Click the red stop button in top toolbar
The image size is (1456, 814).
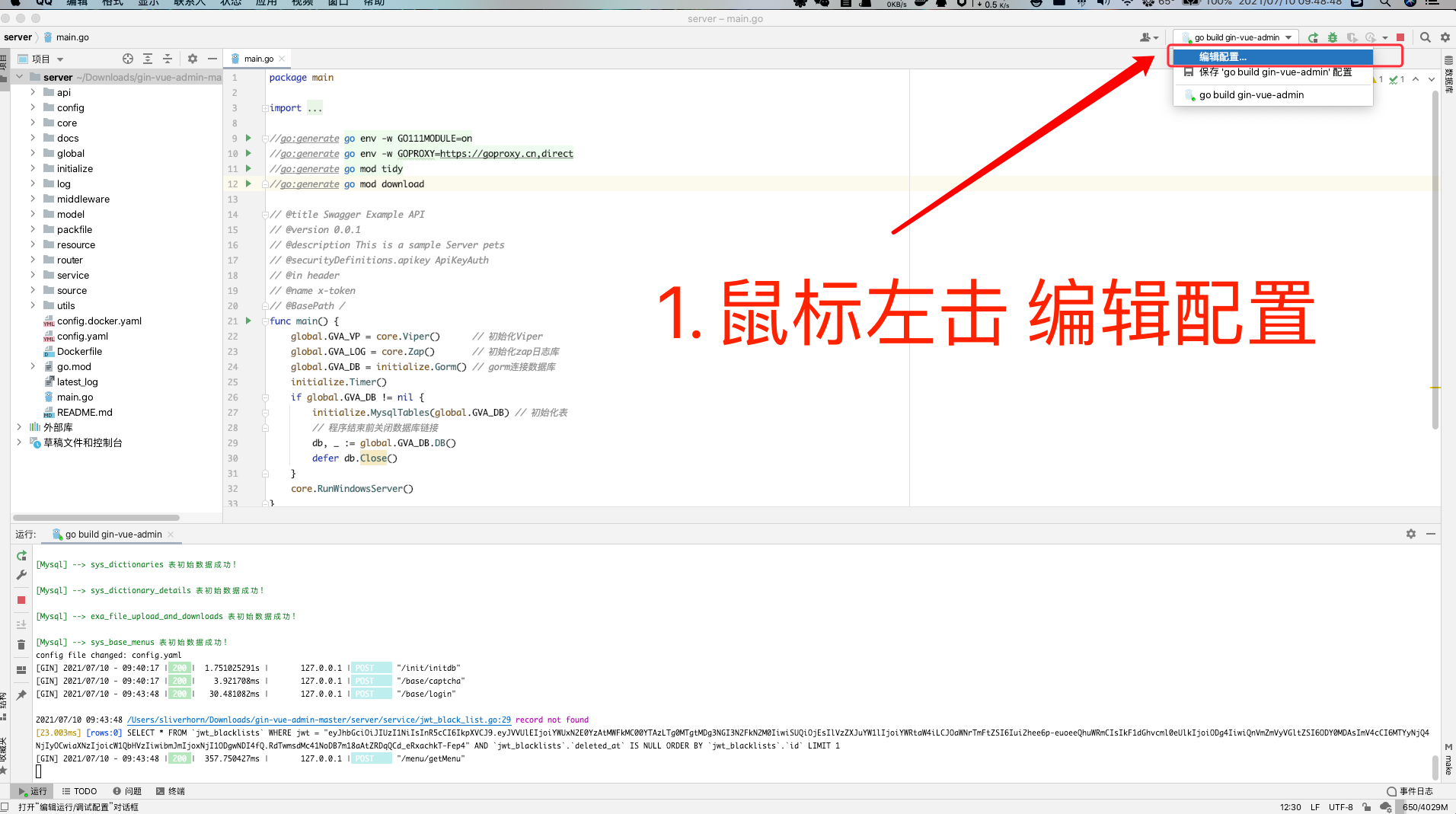click(1400, 37)
